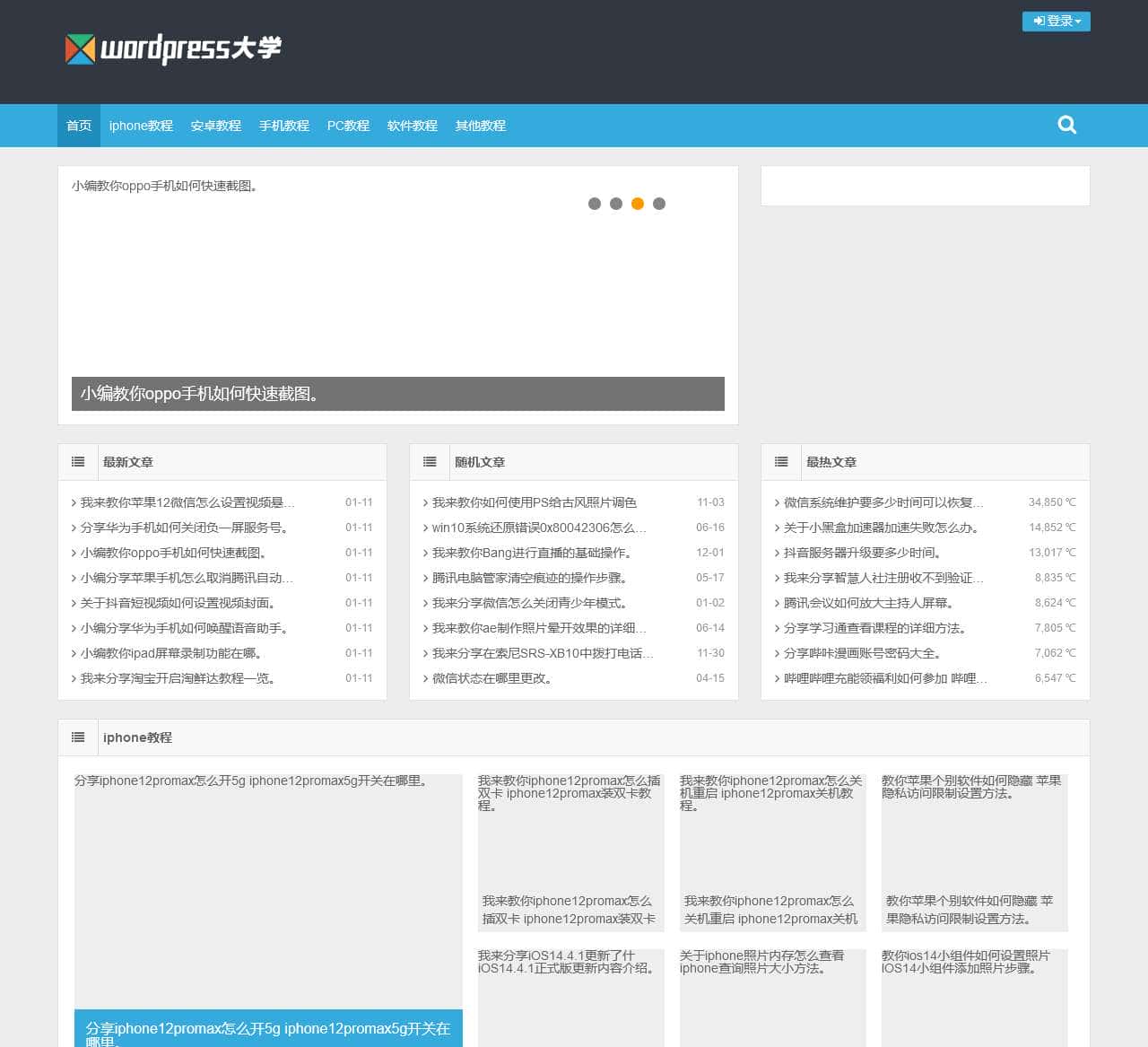Screen dimensions: 1148x1047
Task: Select the orange carousel indicator dot
Action: click(x=638, y=204)
